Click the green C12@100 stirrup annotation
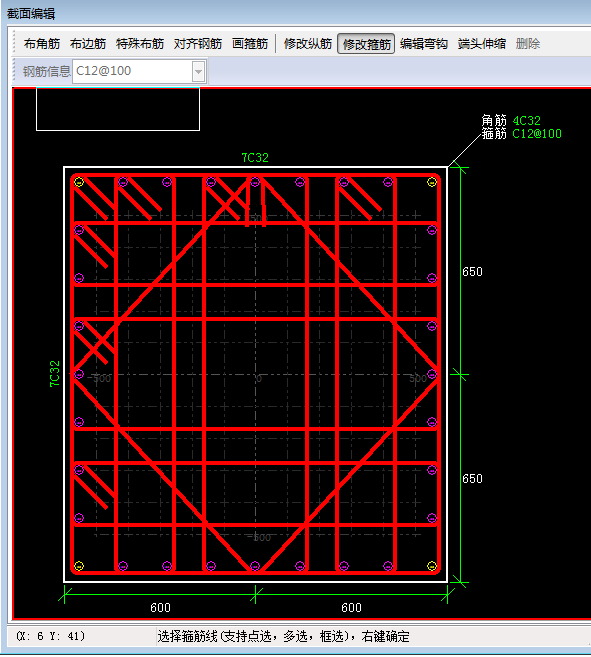The image size is (591, 657). [537, 134]
